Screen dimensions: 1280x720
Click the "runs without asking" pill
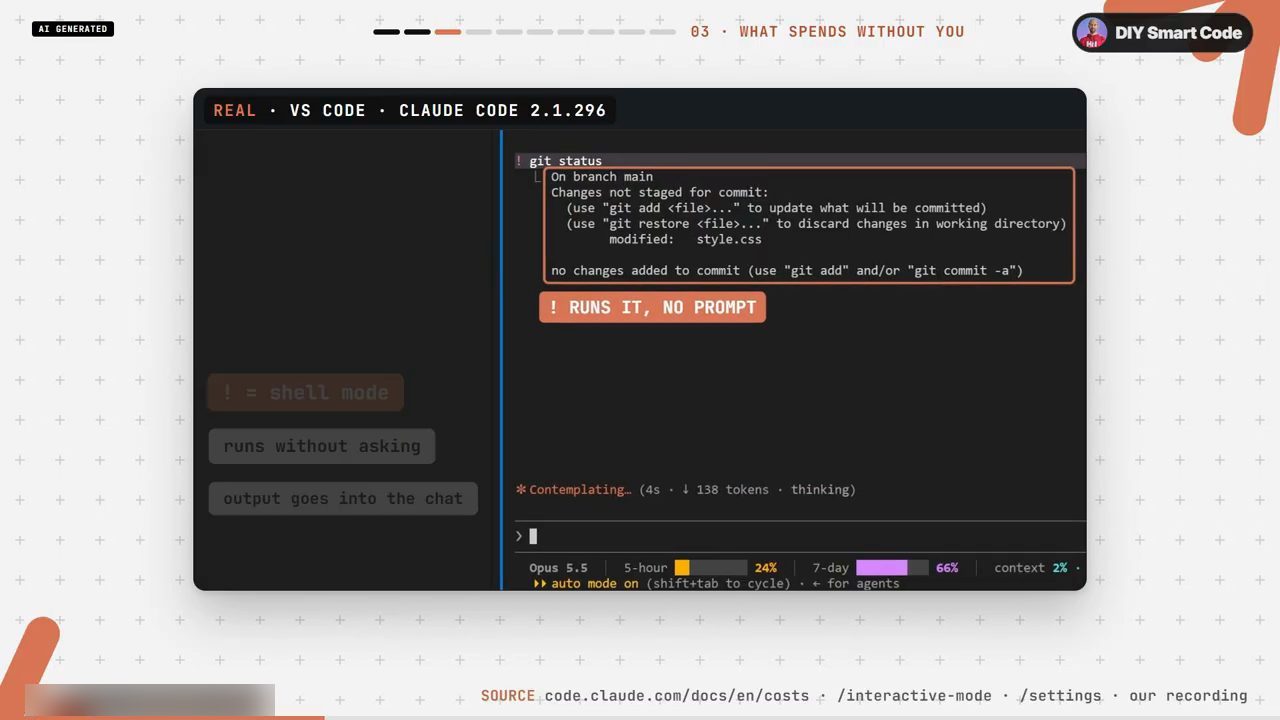pos(322,446)
